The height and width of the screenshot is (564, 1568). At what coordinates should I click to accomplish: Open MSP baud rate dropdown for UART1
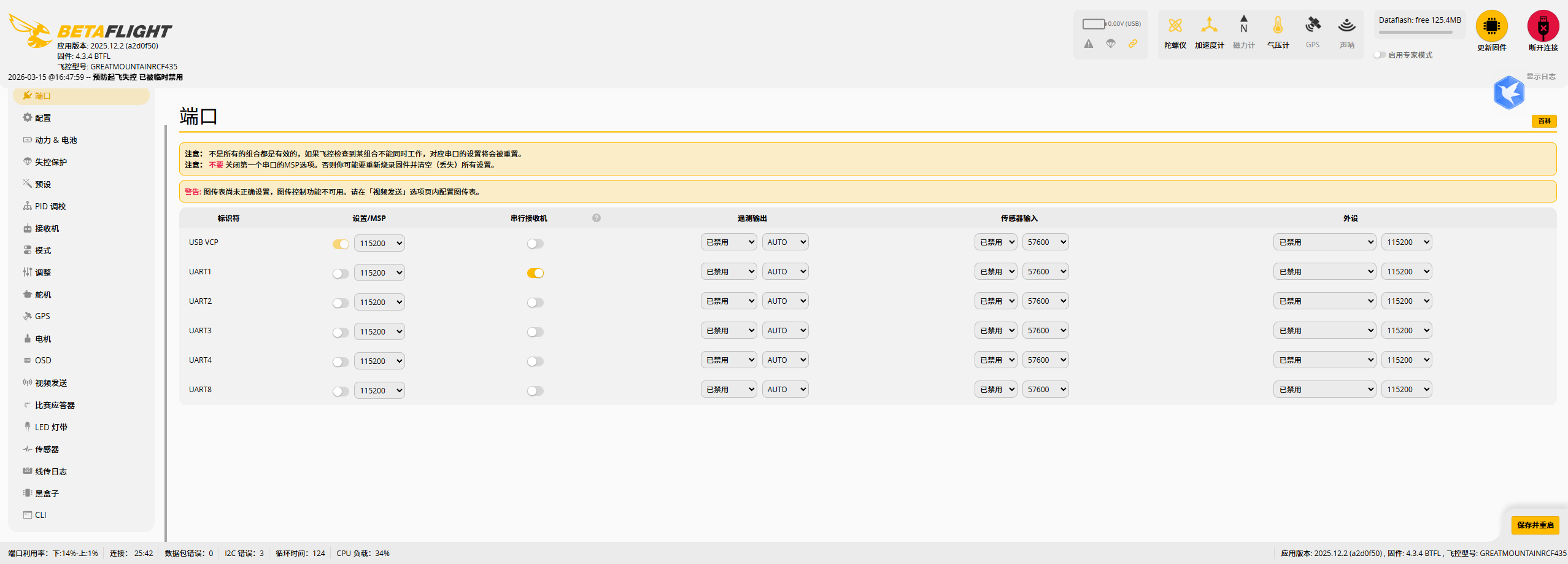tap(379, 272)
